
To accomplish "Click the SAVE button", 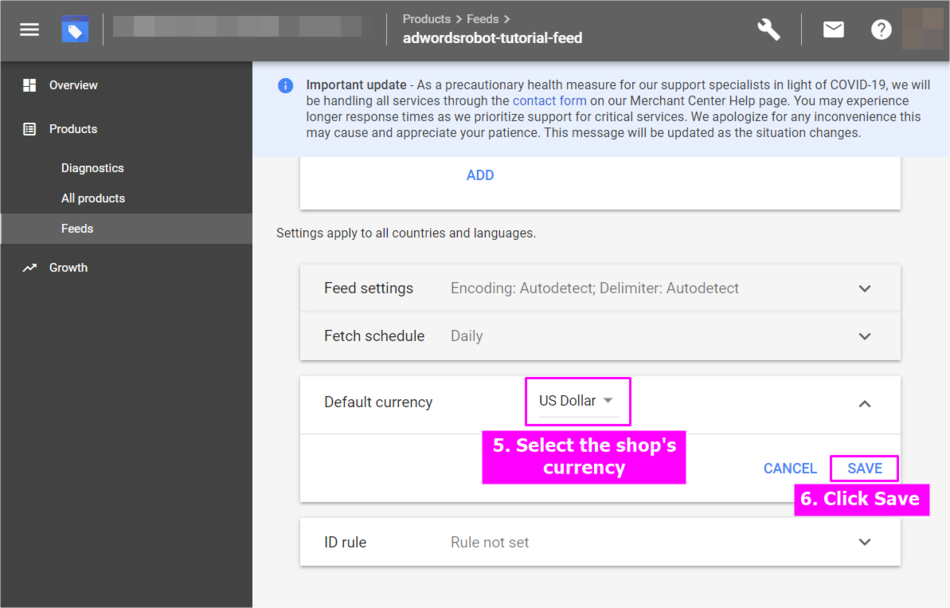I will (x=864, y=468).
